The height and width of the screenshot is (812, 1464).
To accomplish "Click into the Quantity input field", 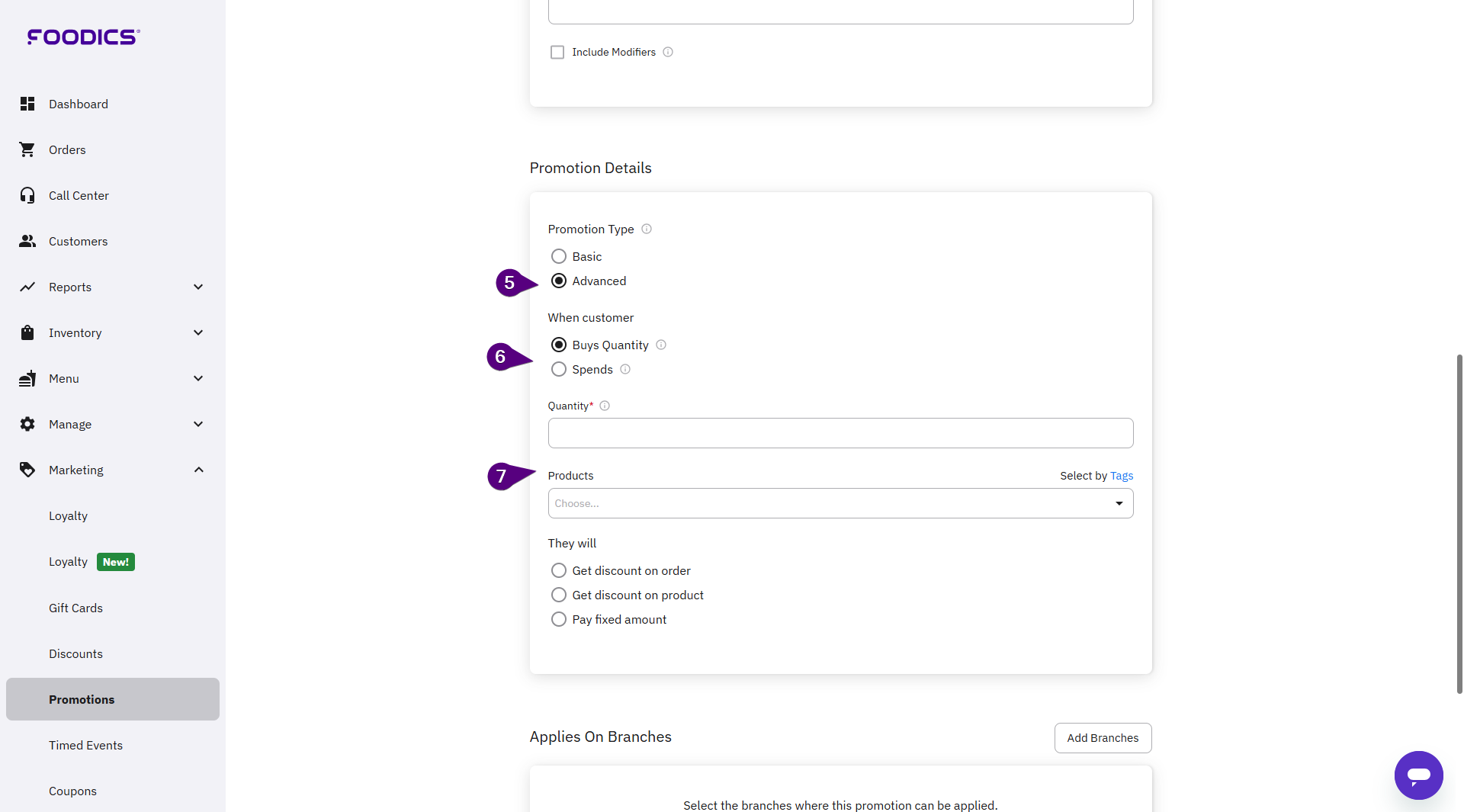I will tap(840, 433).
